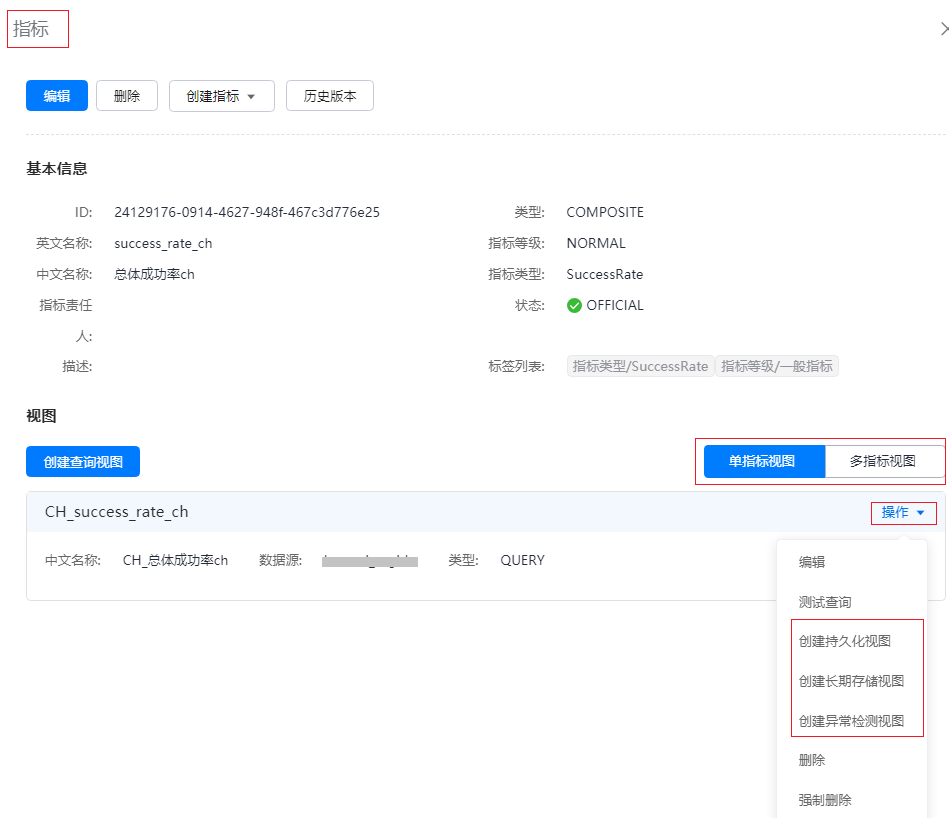
Task: Click the green OFFICIAL status check icon
Action: click(574, 306)
